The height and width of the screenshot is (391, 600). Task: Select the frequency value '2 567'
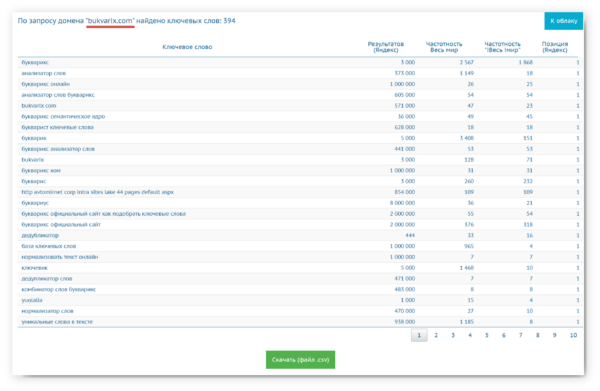click(x=467, y=62)
